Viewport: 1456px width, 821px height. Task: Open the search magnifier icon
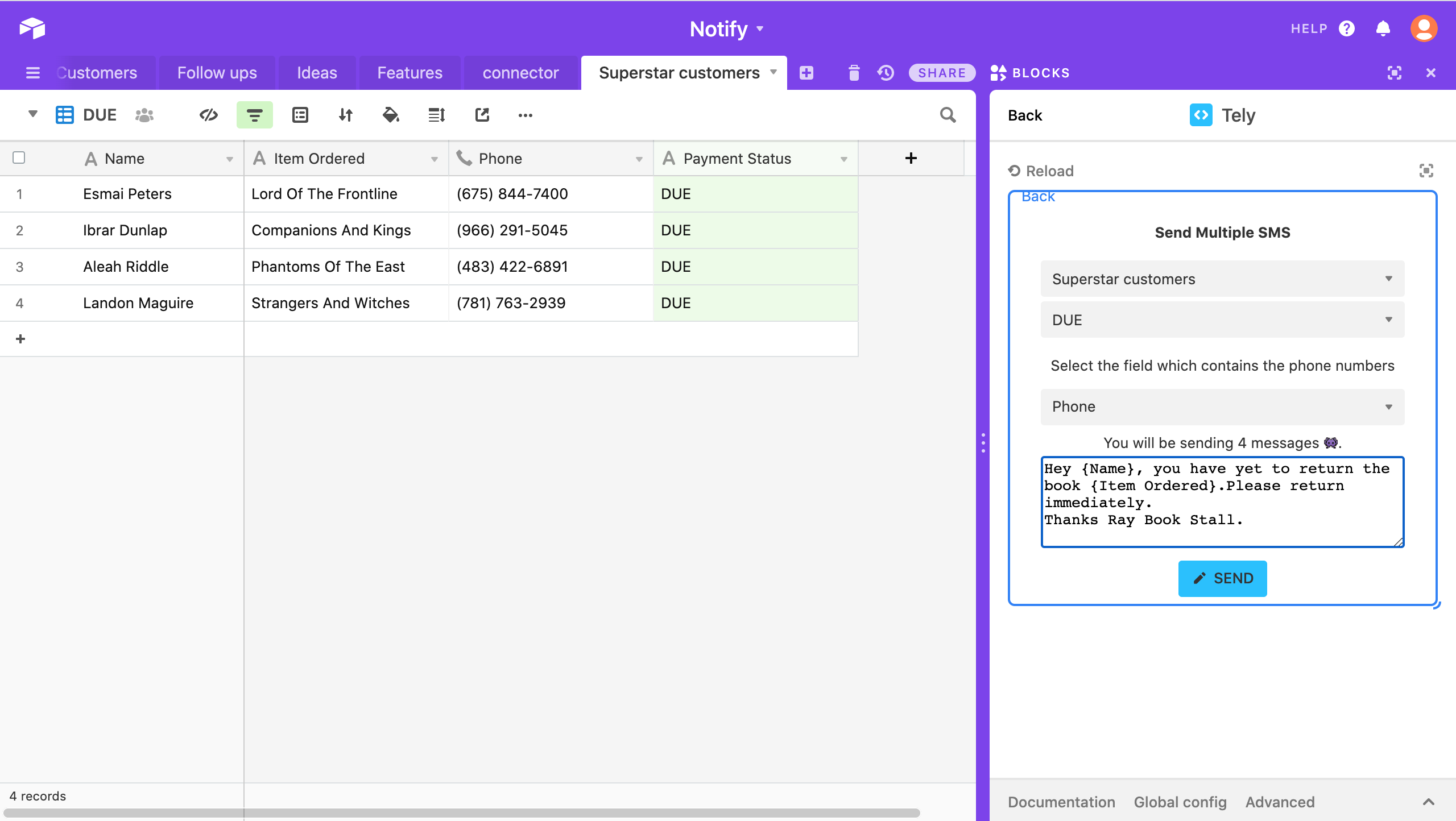point(948,115)
